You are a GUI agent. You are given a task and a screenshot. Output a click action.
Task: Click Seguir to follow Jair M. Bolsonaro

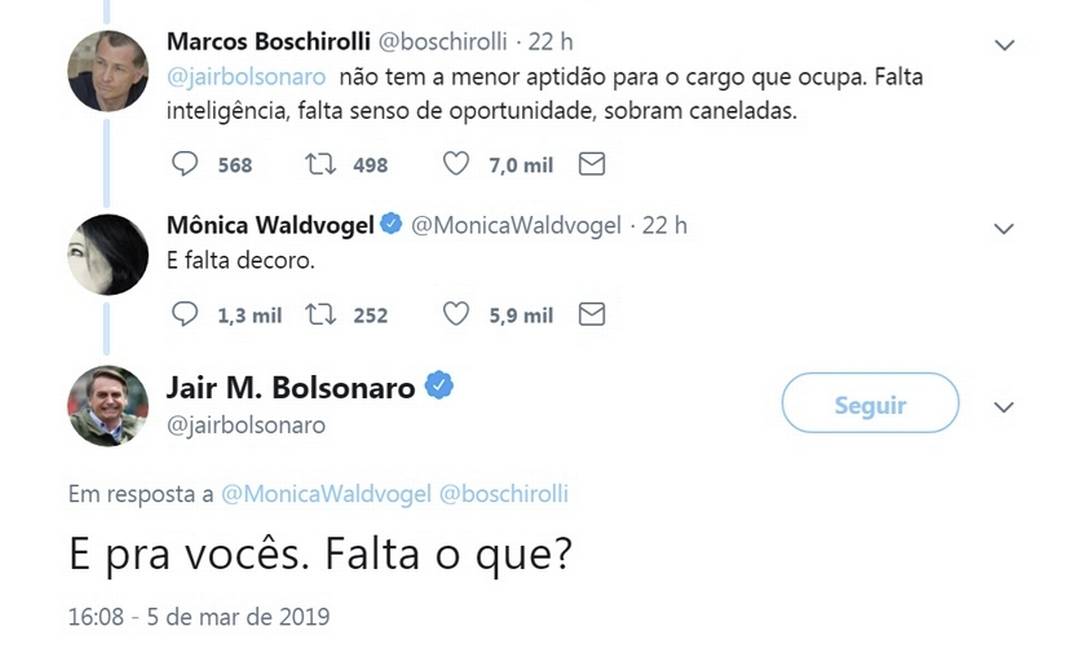click(870, 404)
